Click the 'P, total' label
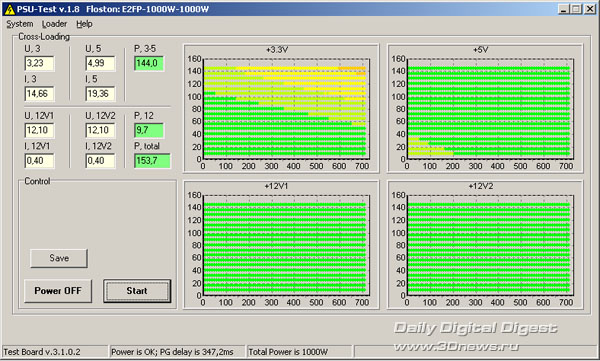This screenshot has height=361, width=600. coord(147,146)
